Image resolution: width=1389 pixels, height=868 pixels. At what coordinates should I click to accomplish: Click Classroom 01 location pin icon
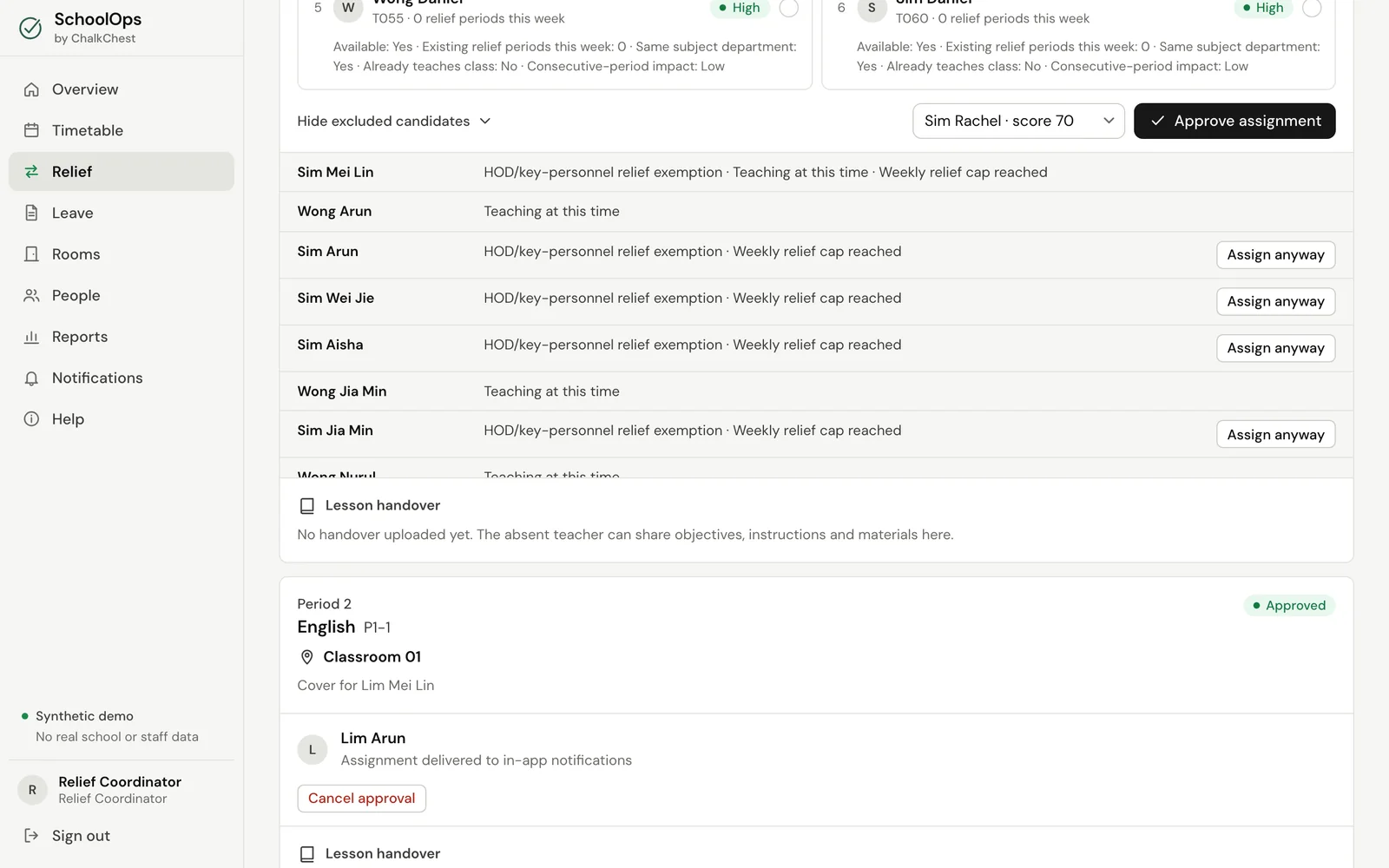[306, 657]
